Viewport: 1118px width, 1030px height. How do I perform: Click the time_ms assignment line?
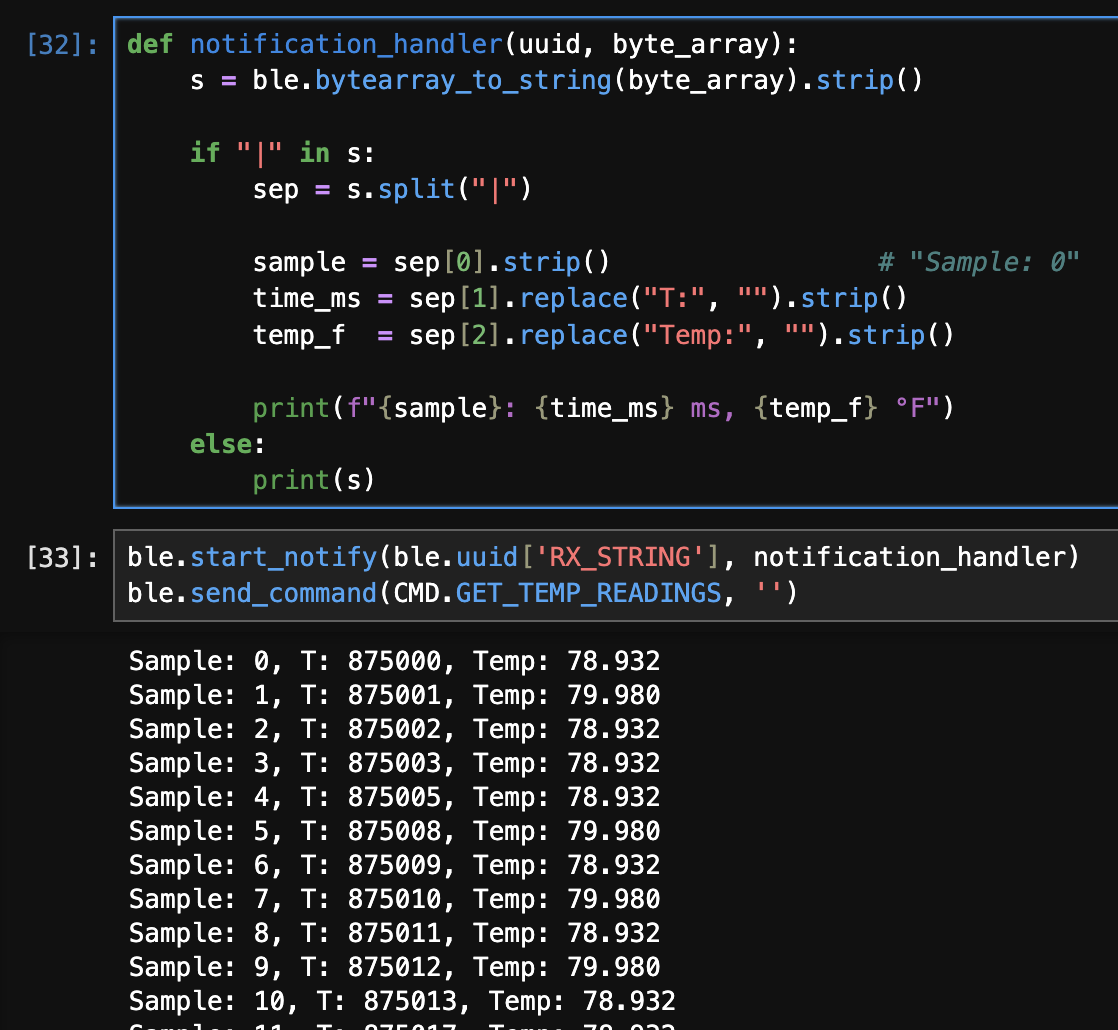578,298
